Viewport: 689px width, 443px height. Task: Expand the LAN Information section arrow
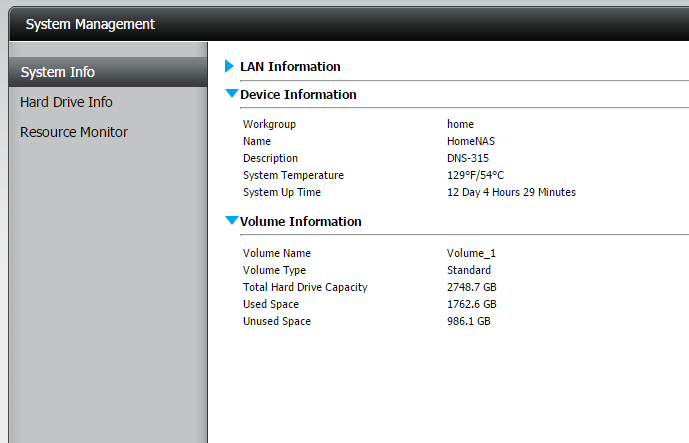pyautogui.click(x=229, y=67)
